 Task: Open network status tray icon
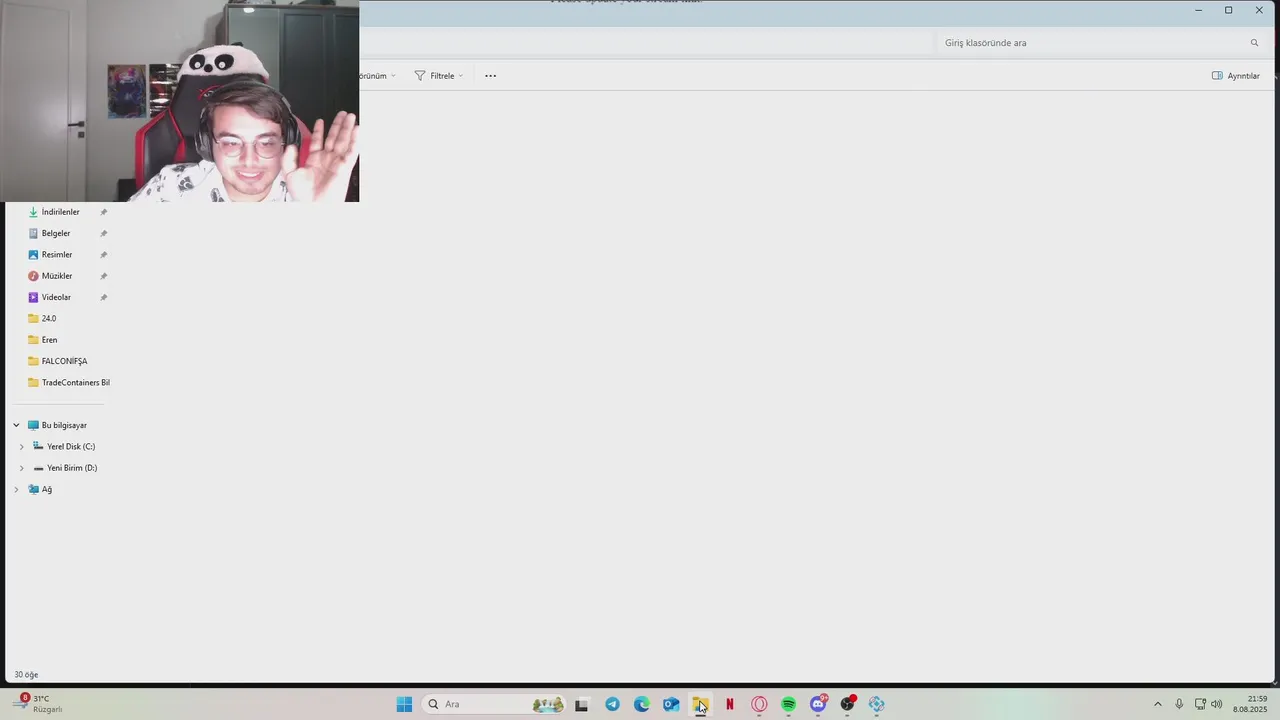[x=1200, y=704]
